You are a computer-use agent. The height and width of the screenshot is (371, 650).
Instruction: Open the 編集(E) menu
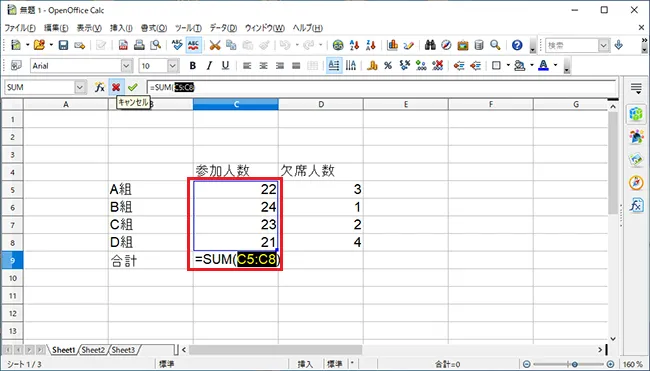click(x=56, y=28)
